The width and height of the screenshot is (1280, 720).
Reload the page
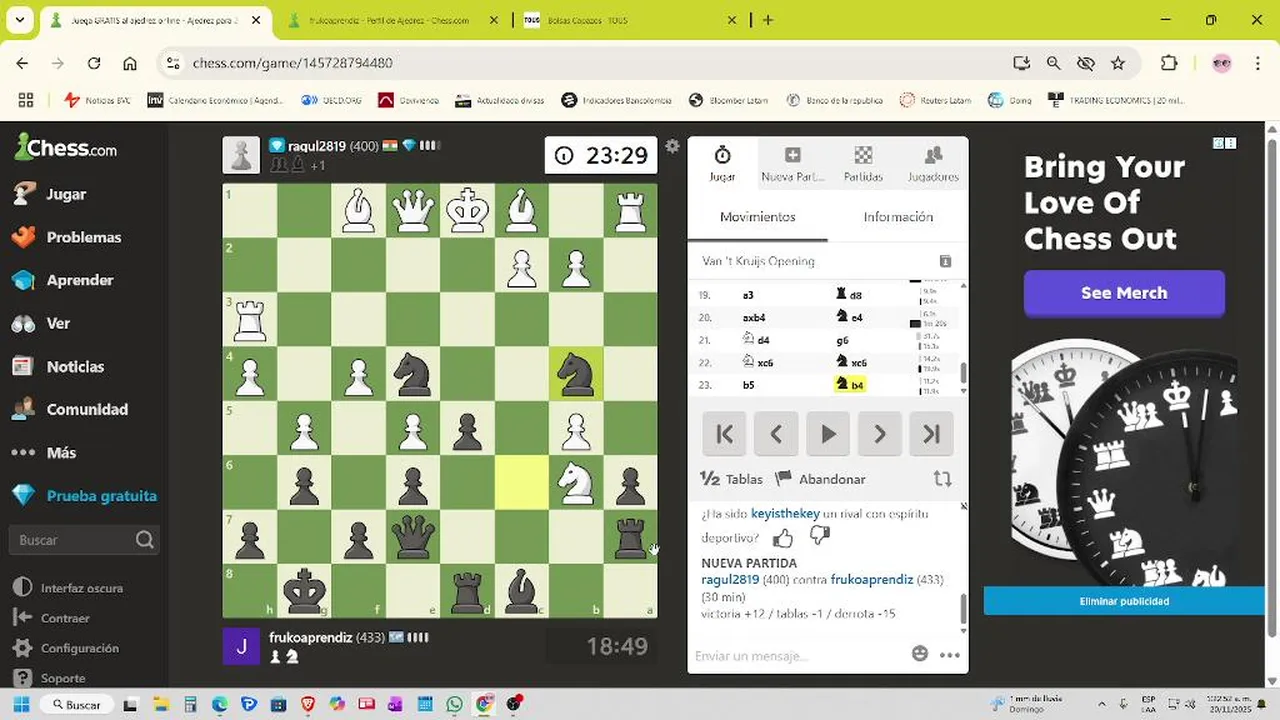pos(94,63)
